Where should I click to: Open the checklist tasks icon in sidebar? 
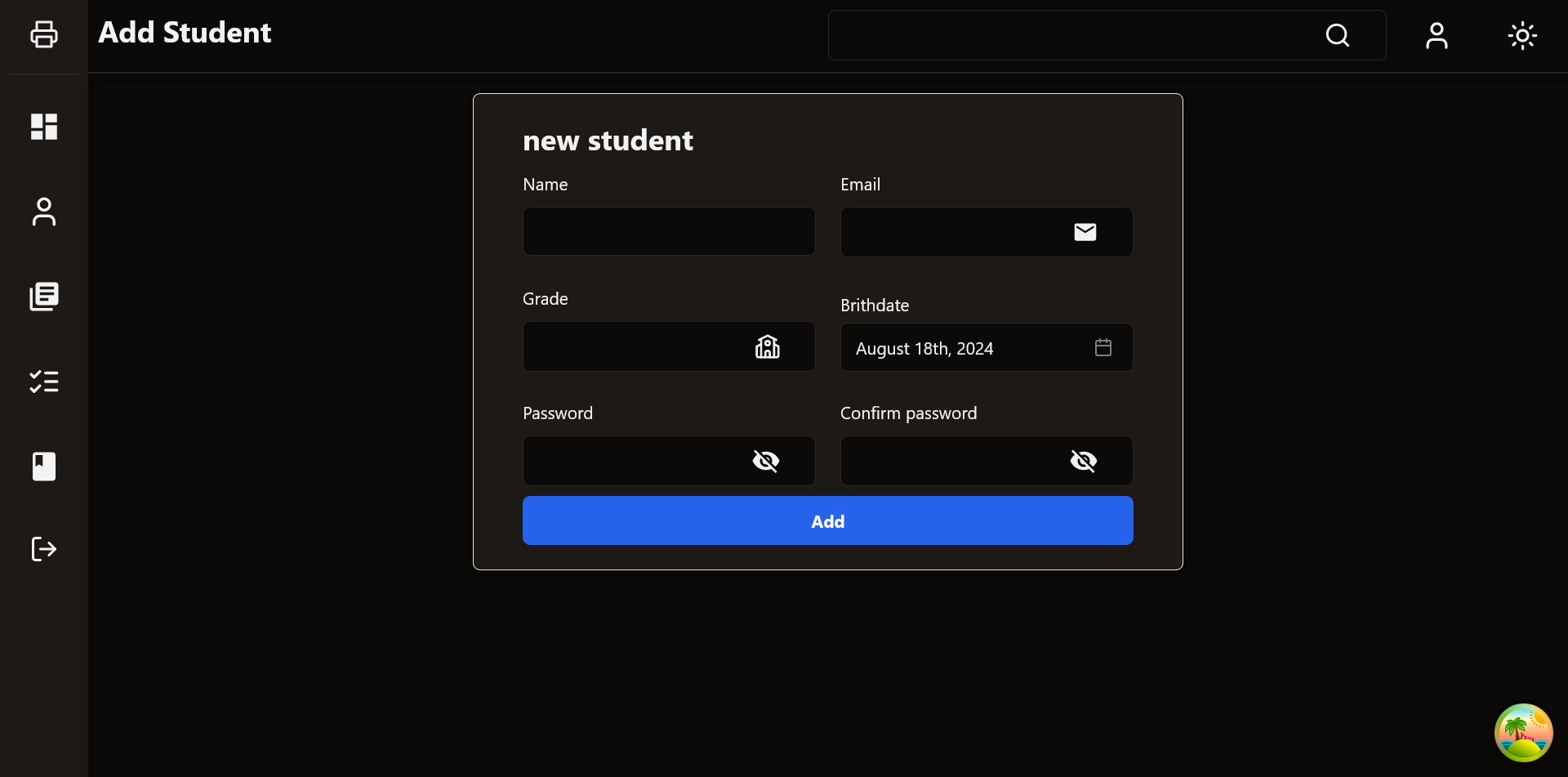point(44,382)
